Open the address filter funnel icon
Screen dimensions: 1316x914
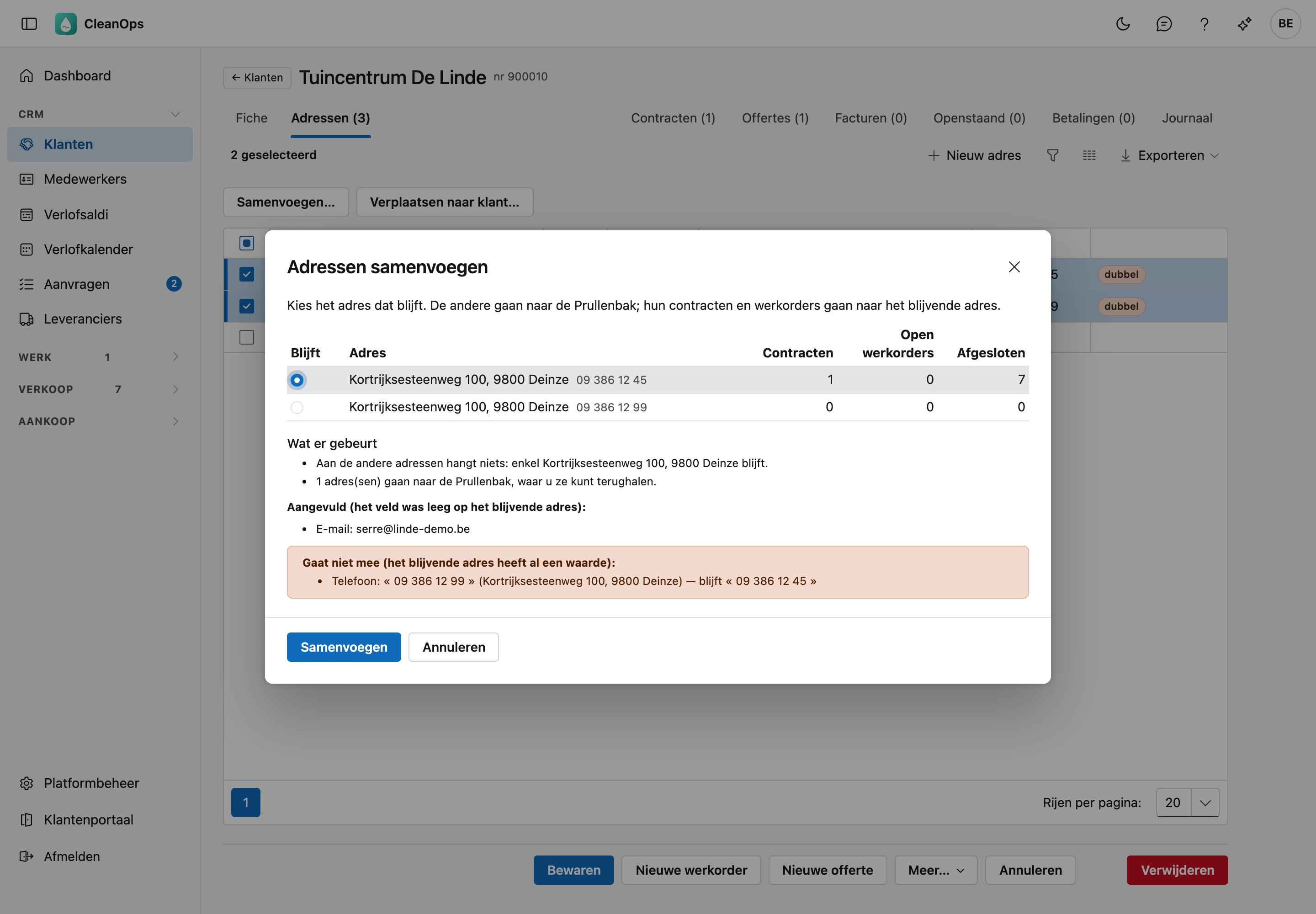point(1052,155)
